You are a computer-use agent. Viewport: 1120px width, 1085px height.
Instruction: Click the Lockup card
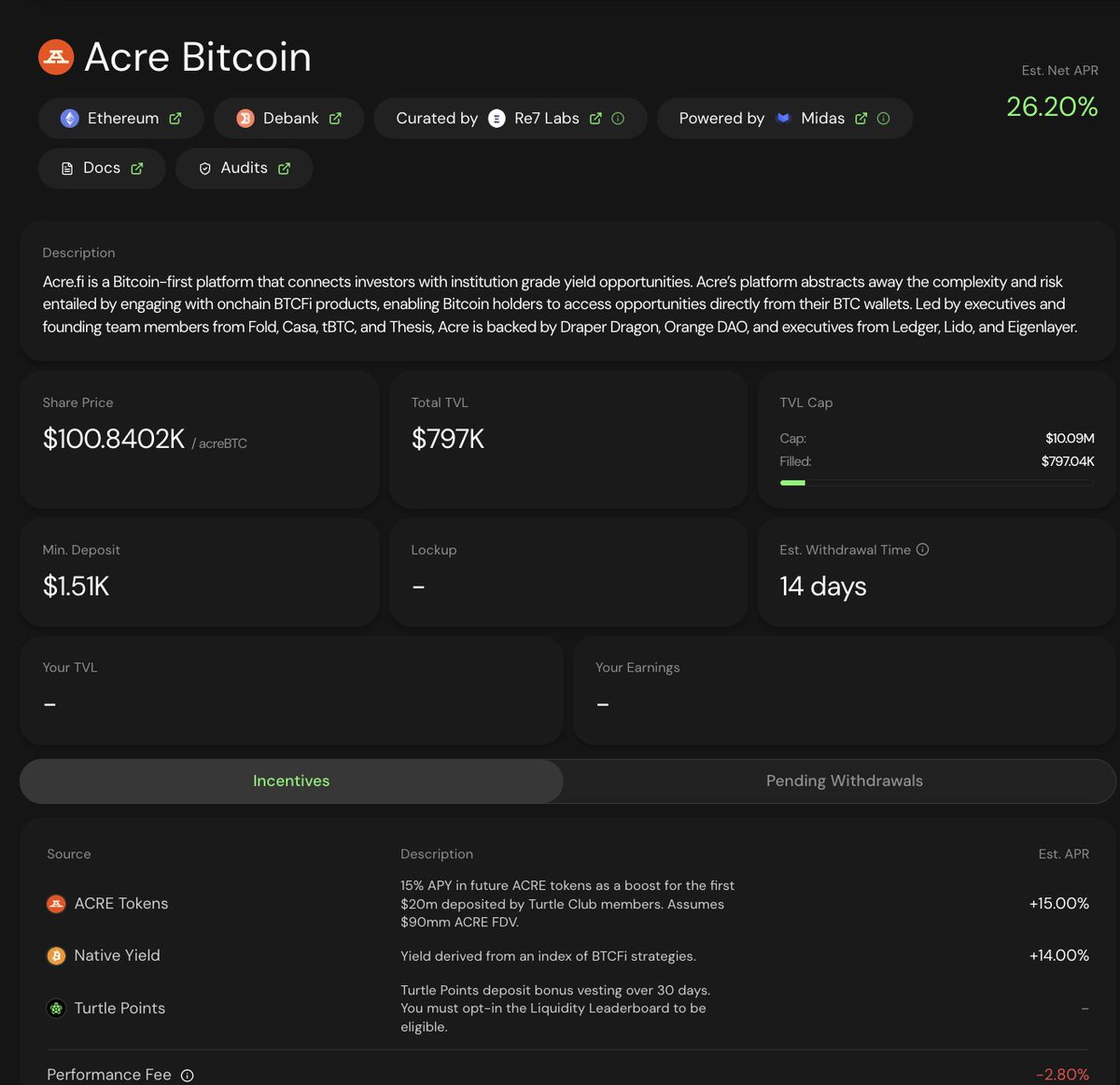coord(568,572)
